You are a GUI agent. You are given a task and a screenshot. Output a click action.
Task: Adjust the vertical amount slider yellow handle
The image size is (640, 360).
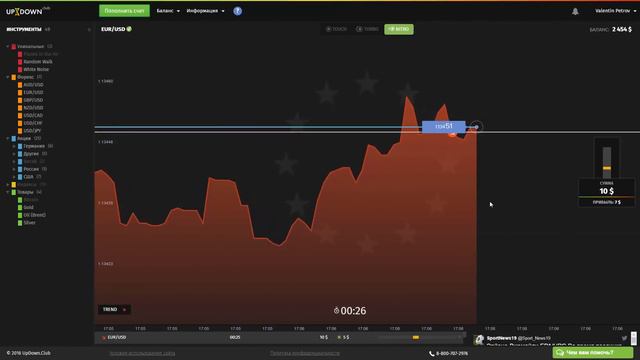coord(607,168)
